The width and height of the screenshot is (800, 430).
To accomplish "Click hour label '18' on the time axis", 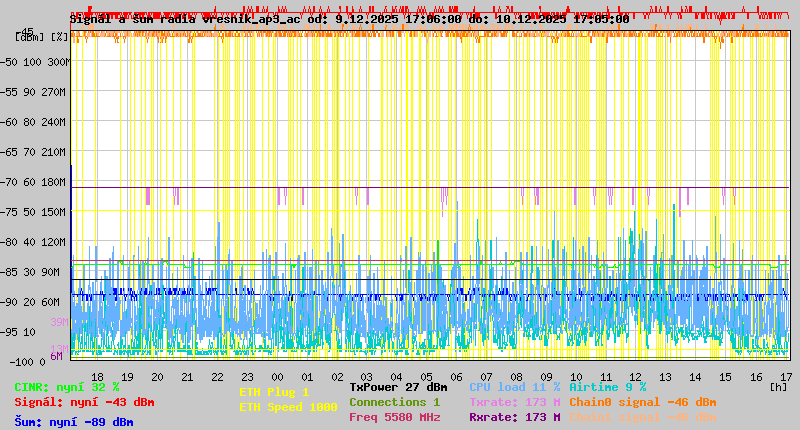I will point(97,377).
